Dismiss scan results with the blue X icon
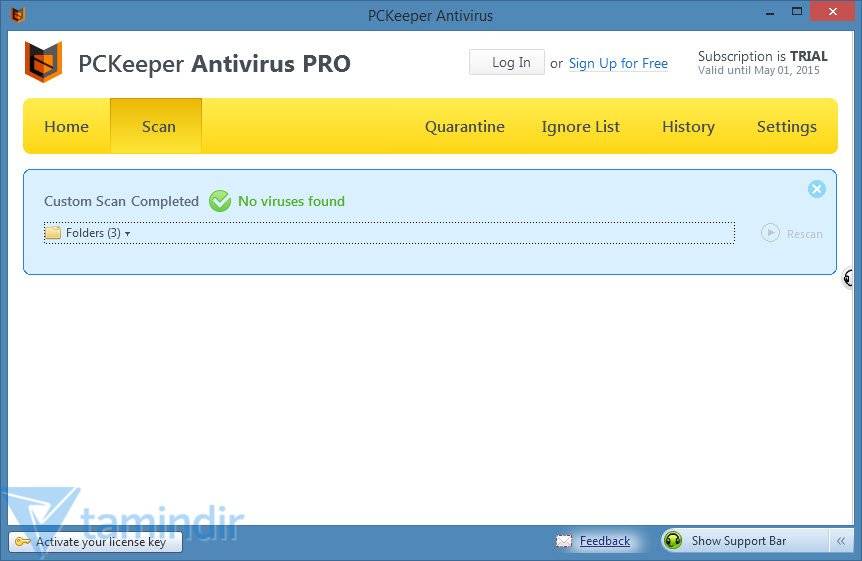Image resolution: width=862 pixels, height=561 pixels. click(x=817, y=189)
